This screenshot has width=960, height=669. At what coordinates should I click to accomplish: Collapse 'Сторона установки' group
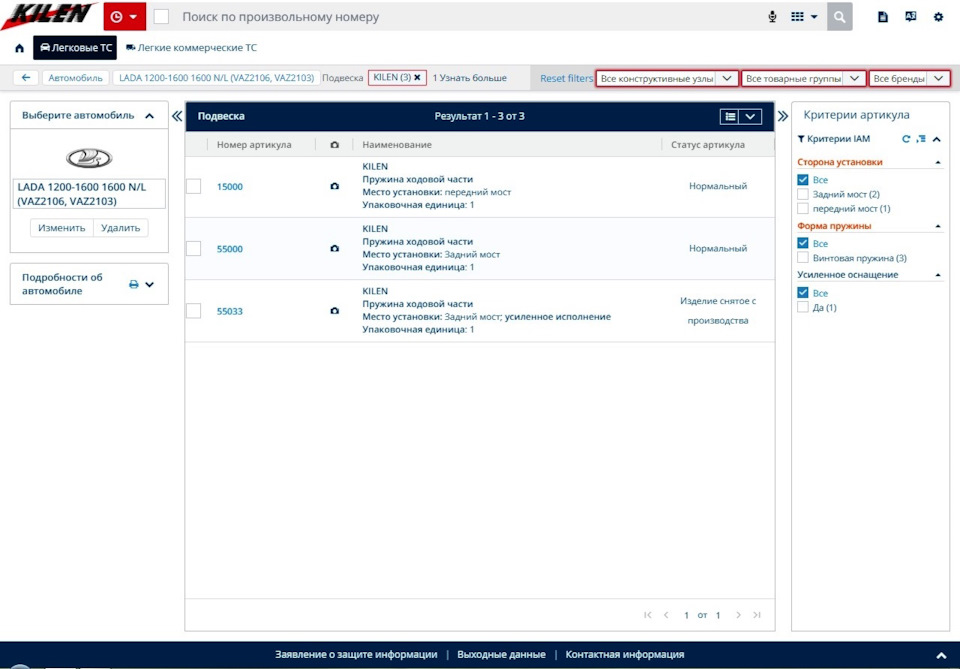[938, 162]
